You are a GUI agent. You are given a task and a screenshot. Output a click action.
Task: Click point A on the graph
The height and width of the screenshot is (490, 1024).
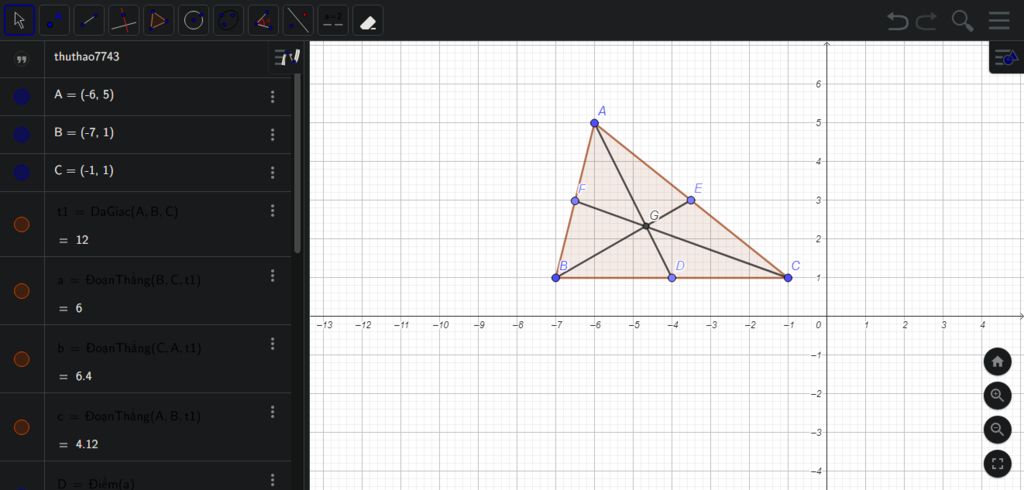click(594, 123)
